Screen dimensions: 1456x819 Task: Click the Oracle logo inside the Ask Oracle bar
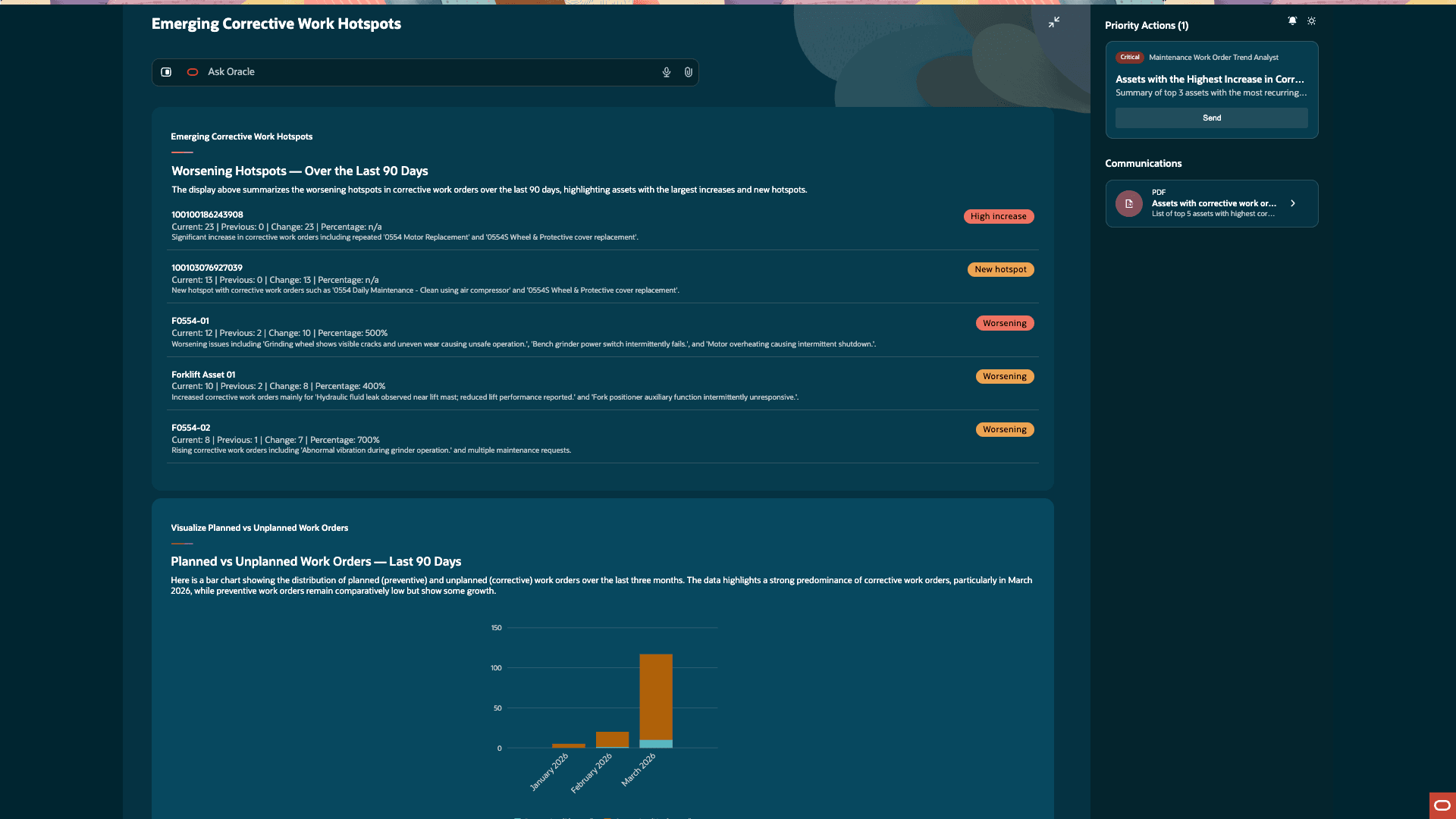(x=192, y=72)
